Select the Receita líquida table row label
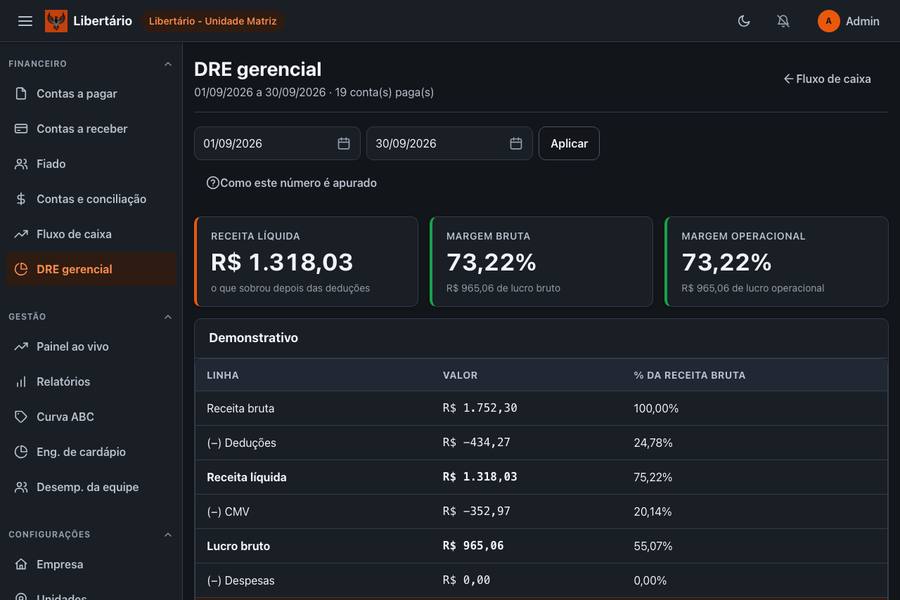 pos(246,477)
